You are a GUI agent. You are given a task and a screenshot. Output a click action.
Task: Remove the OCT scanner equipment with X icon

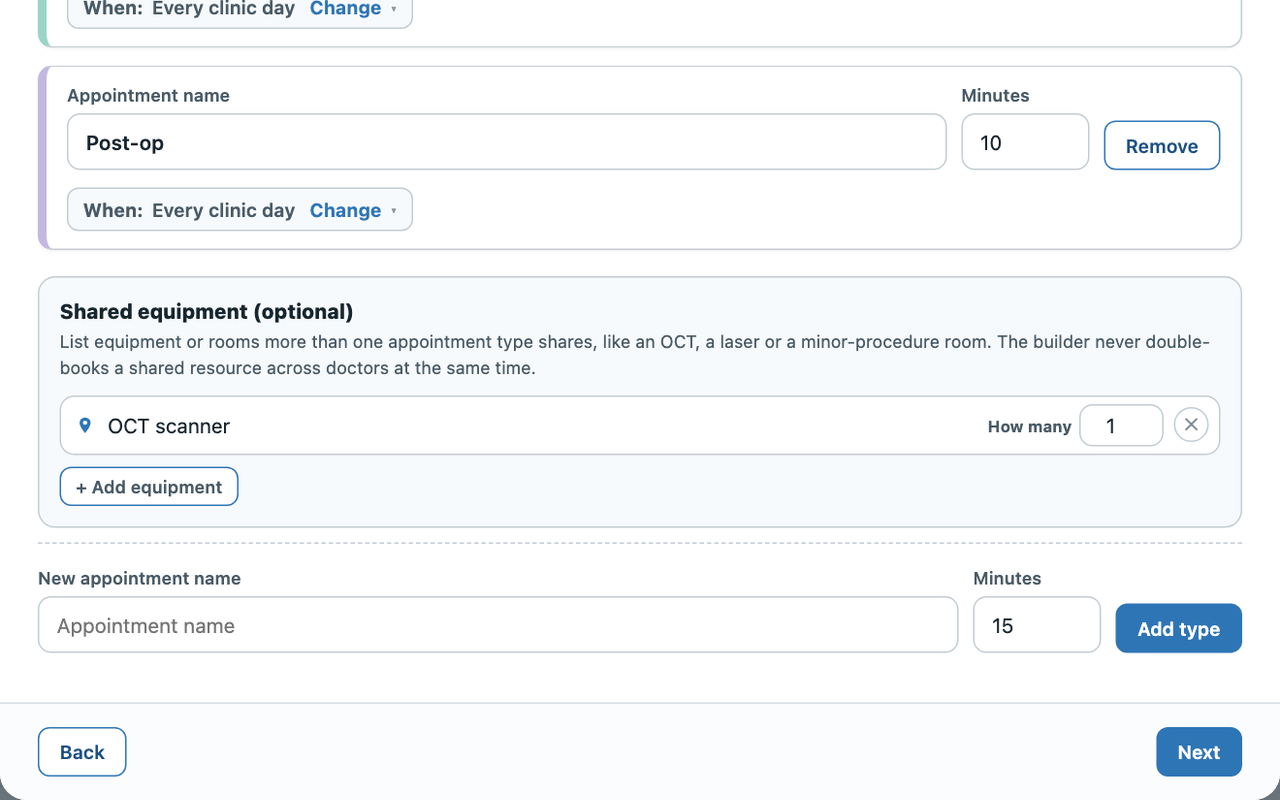click(x=1191, y=425)
